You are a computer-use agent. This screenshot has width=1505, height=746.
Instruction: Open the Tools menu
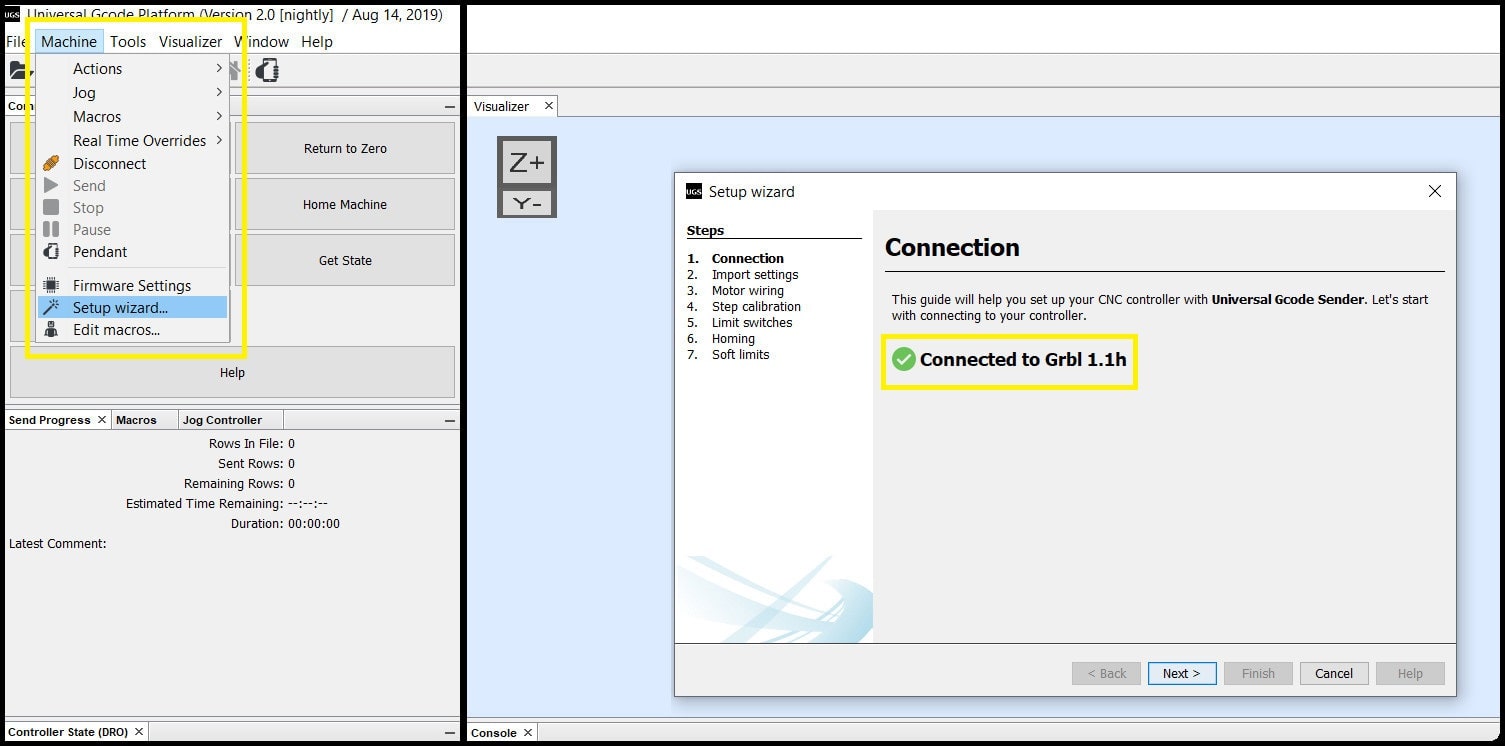click(128, 42)
